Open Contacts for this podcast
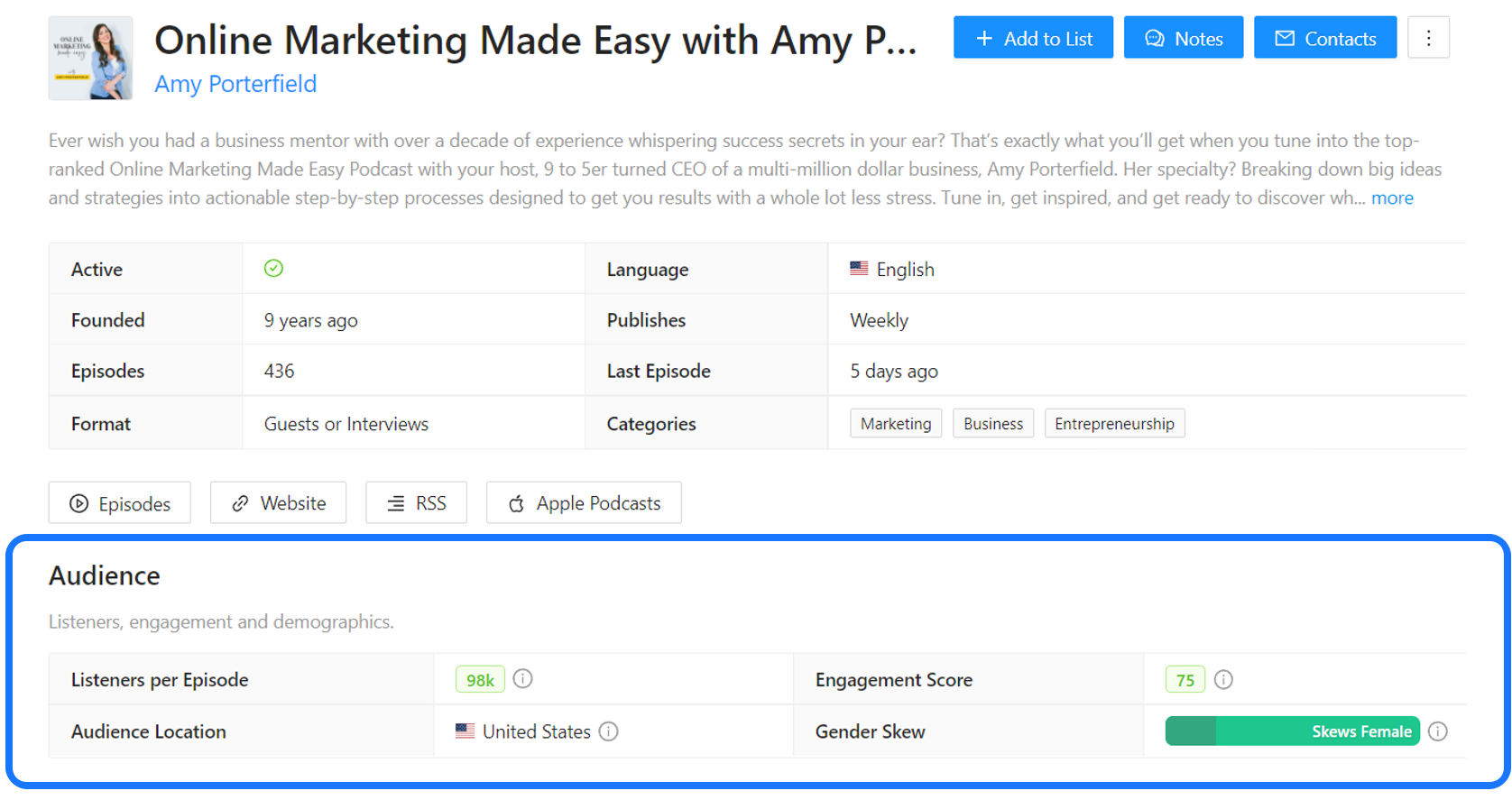This screenshot has width=1512, height=809. (1325, 38)
